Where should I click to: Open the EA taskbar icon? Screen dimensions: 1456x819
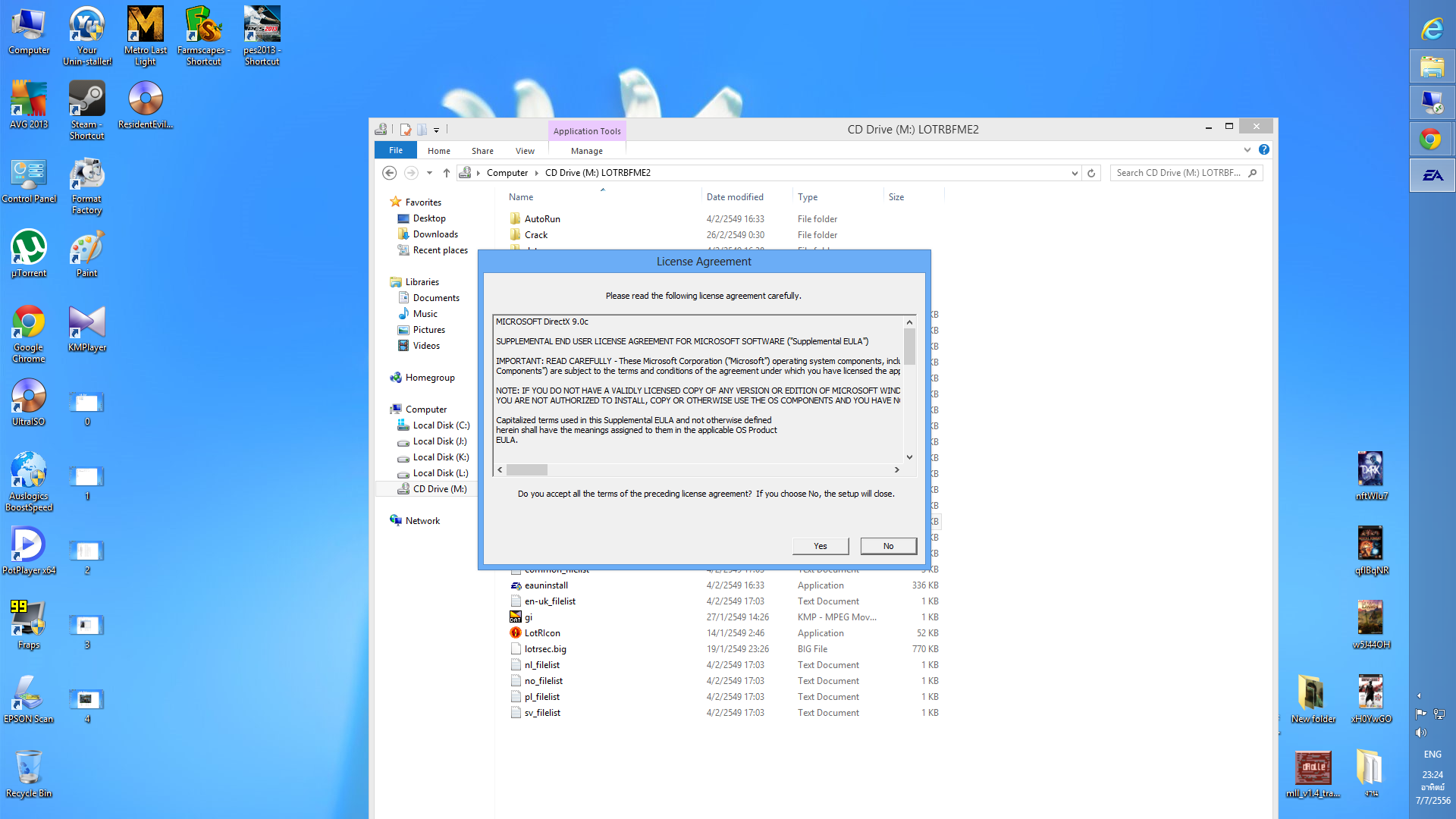1432,175
